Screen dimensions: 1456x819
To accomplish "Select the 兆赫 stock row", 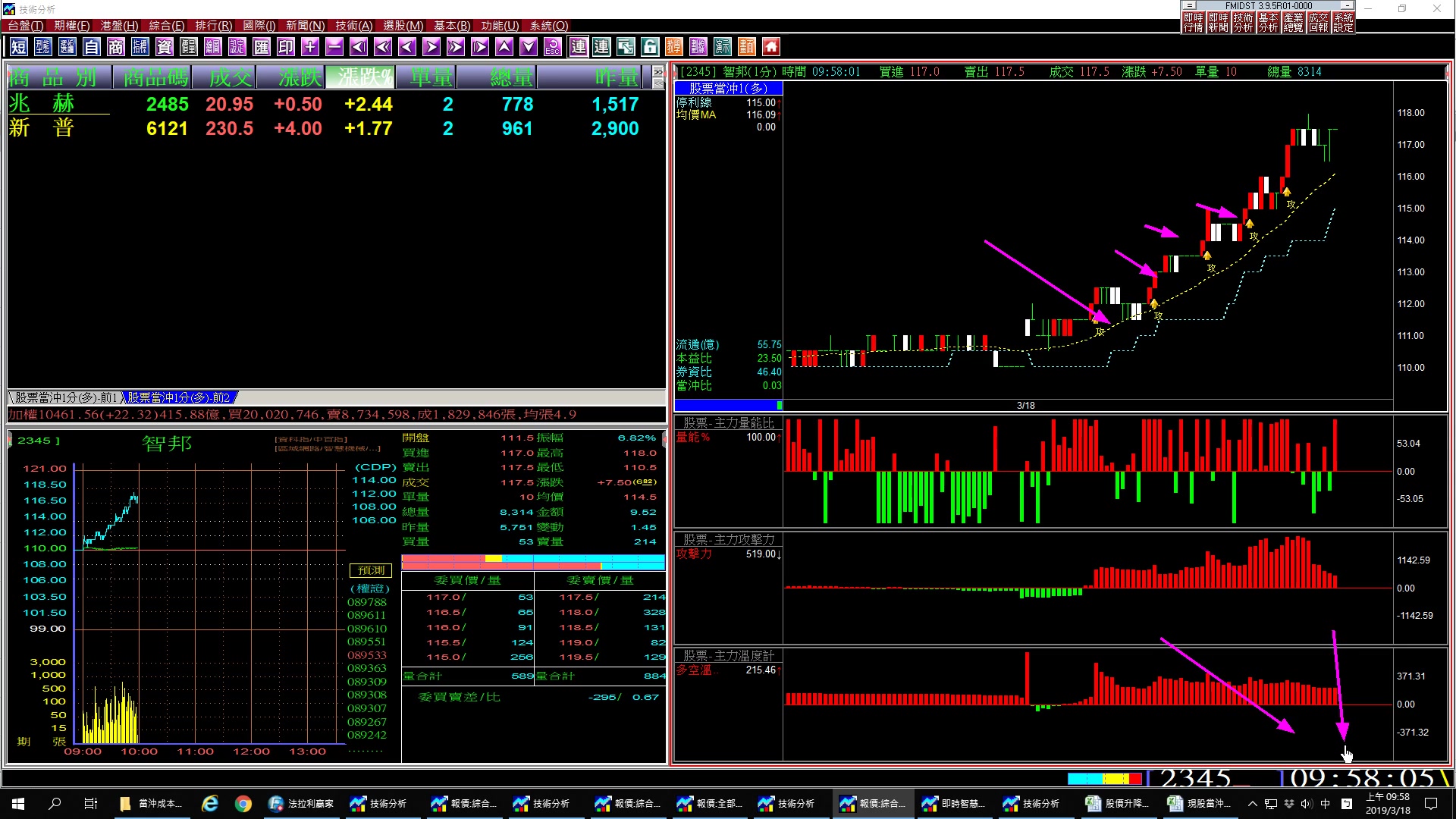I will click(x=336, y=104).
